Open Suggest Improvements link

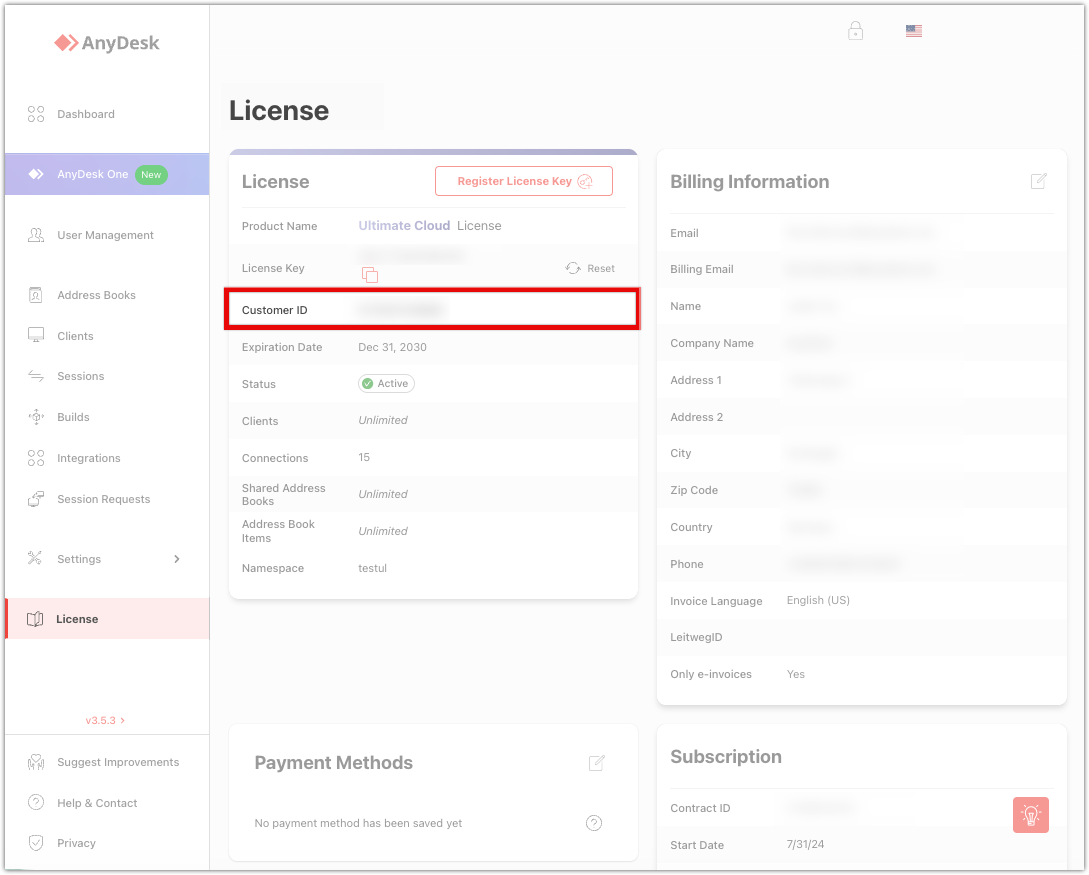(x=107, y=762)
